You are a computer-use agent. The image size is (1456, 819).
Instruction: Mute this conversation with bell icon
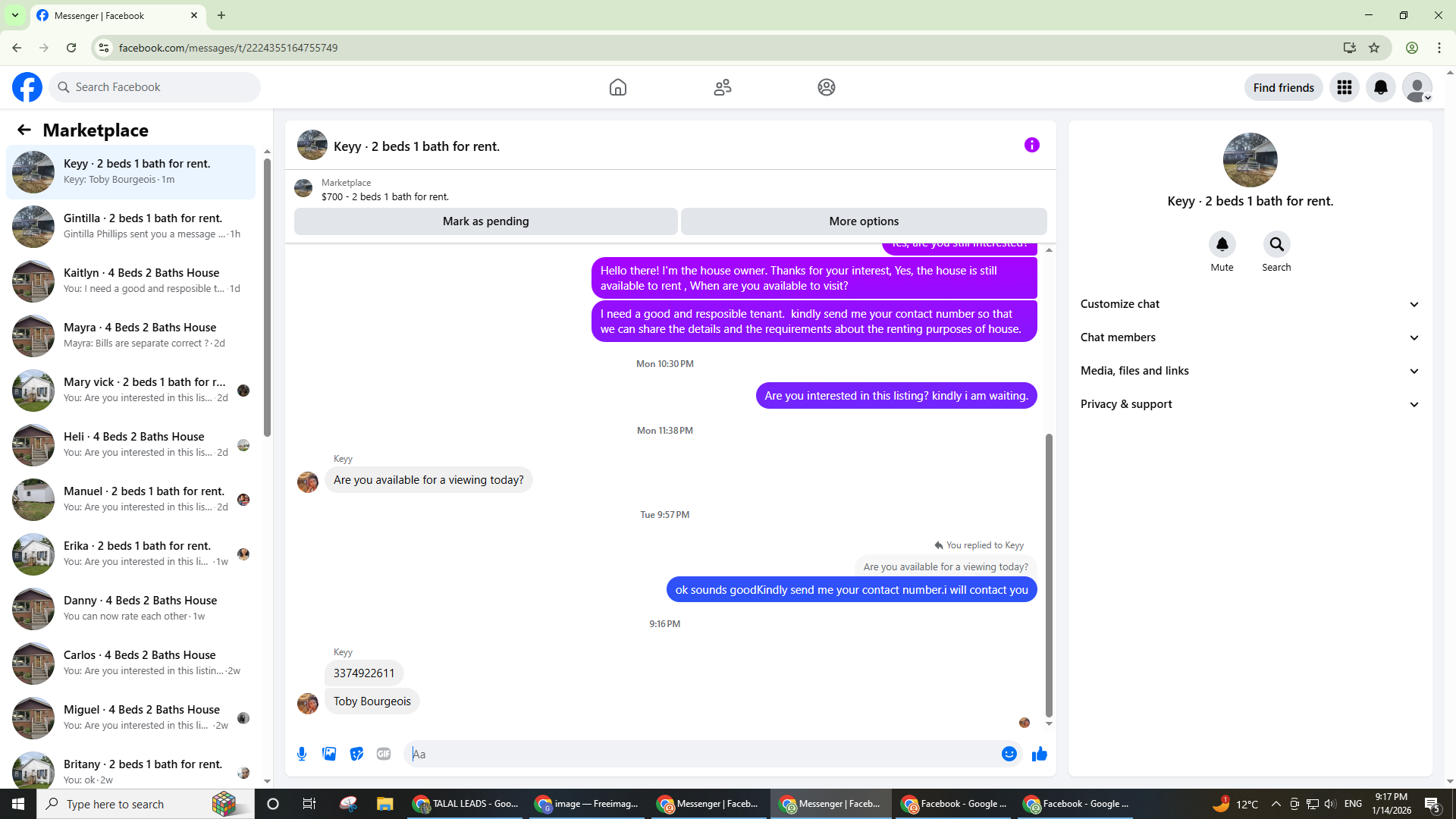(1222, 244)
